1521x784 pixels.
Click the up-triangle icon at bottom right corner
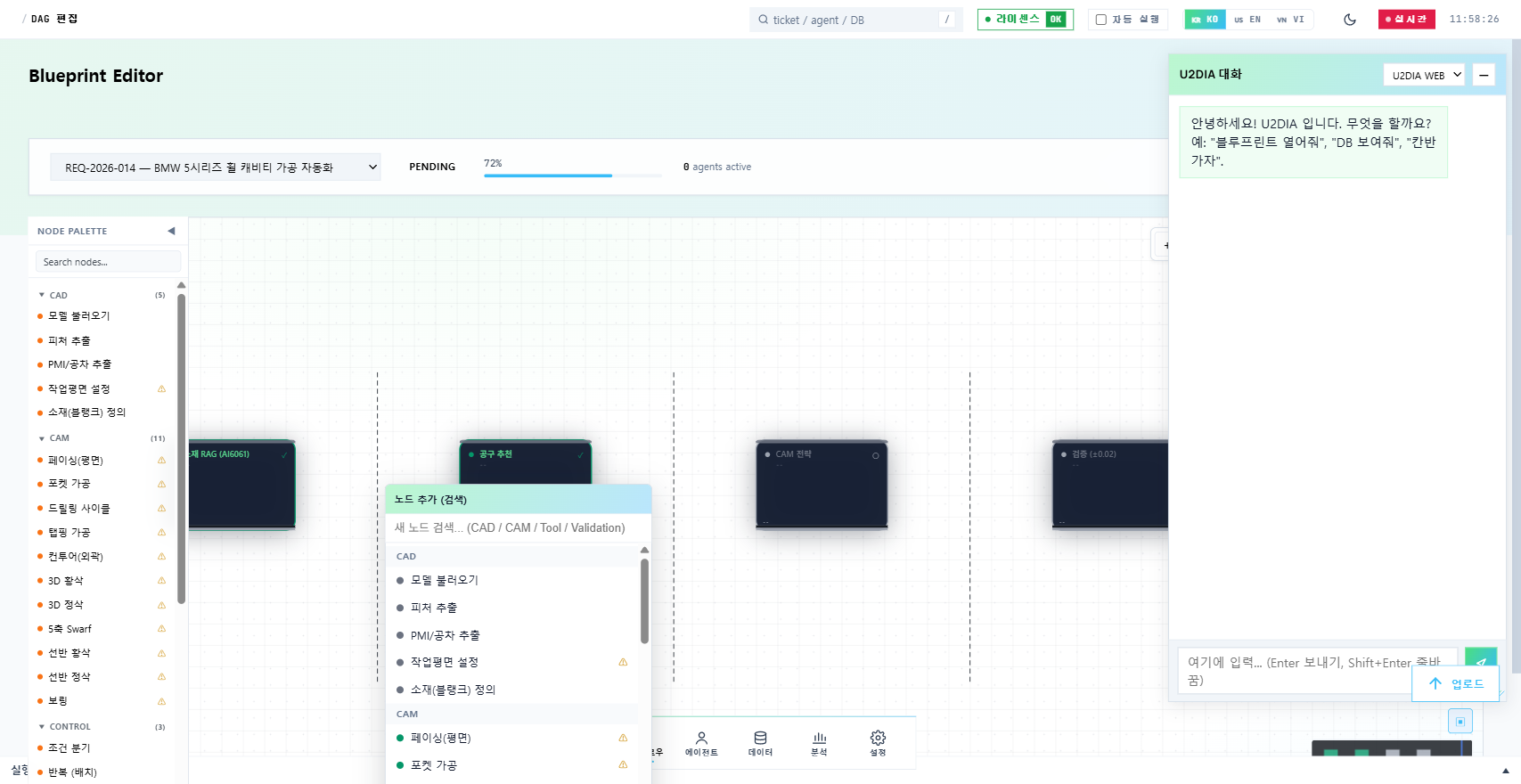pos(1506,772)
